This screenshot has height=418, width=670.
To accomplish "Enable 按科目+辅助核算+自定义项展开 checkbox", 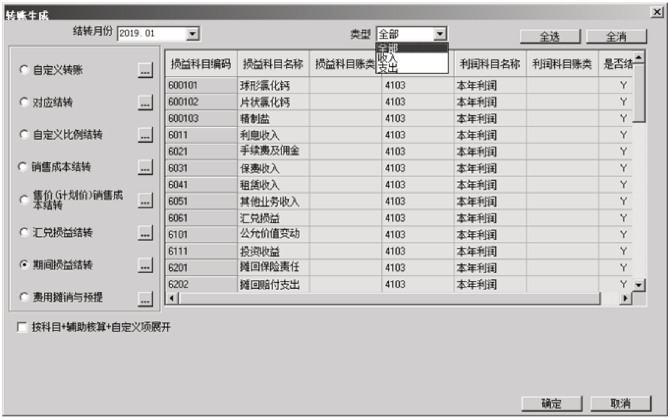I will [21, 327].
